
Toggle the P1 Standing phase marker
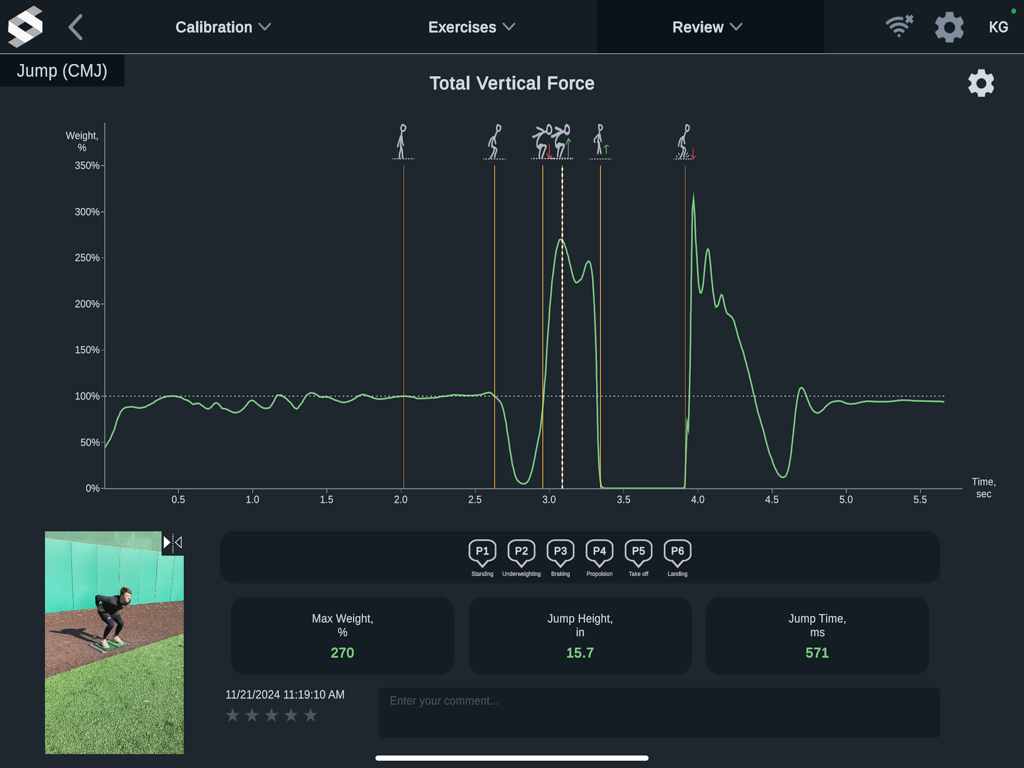pyautogui.click(x=482, y=551)
